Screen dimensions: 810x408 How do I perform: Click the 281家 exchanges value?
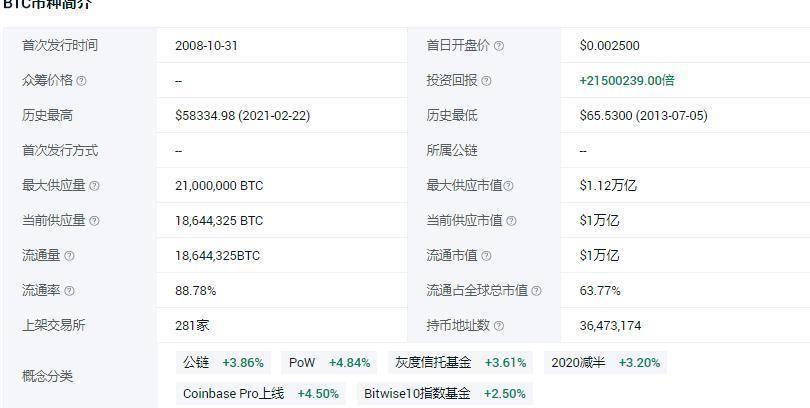(192, 326)
